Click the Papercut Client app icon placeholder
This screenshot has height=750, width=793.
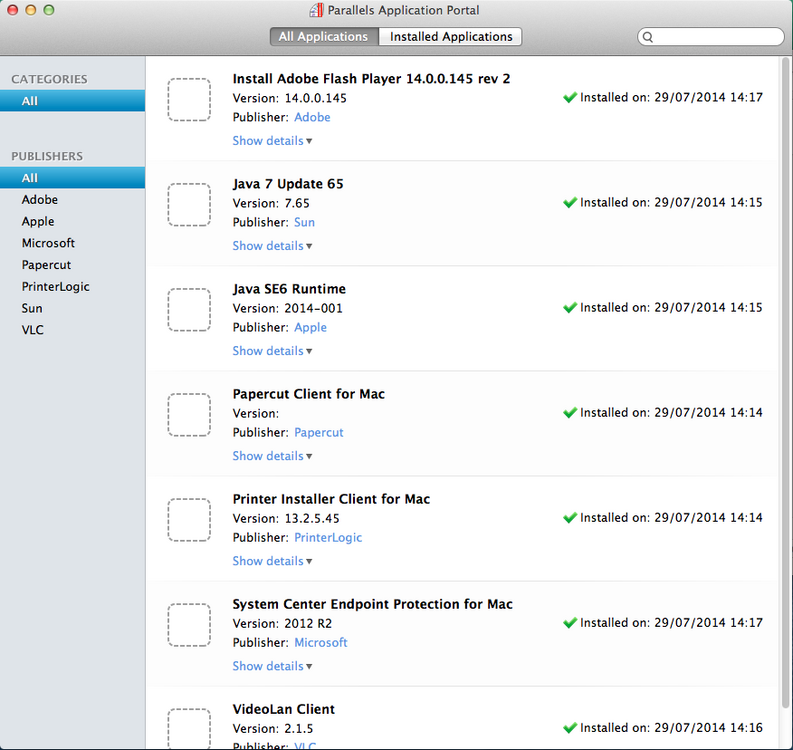(189, 415)
